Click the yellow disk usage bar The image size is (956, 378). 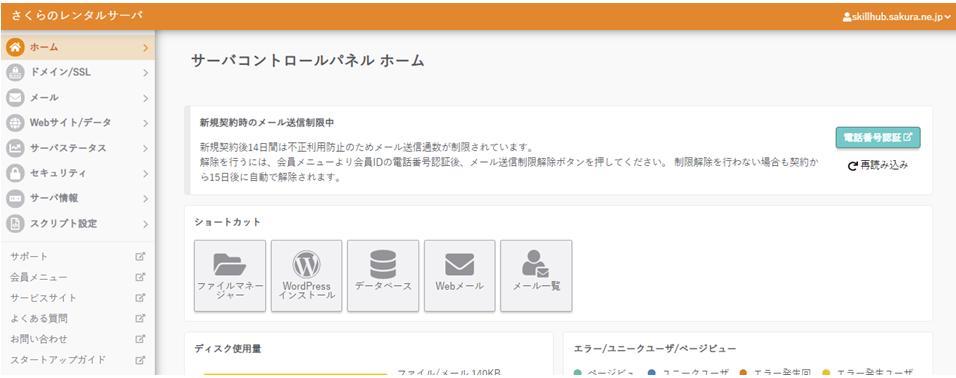(x=295, y=374)
